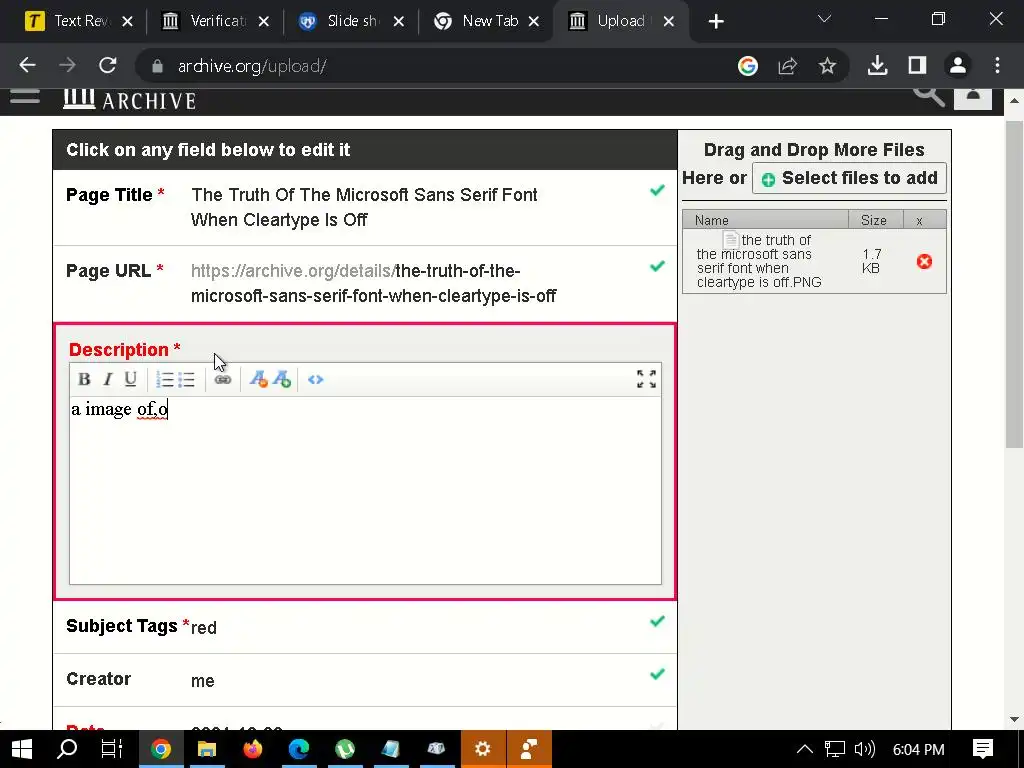Open the clock showing 6:04 PM
Image resolution: width=1024 pixels, height=768 pixels.
[918, 750]
